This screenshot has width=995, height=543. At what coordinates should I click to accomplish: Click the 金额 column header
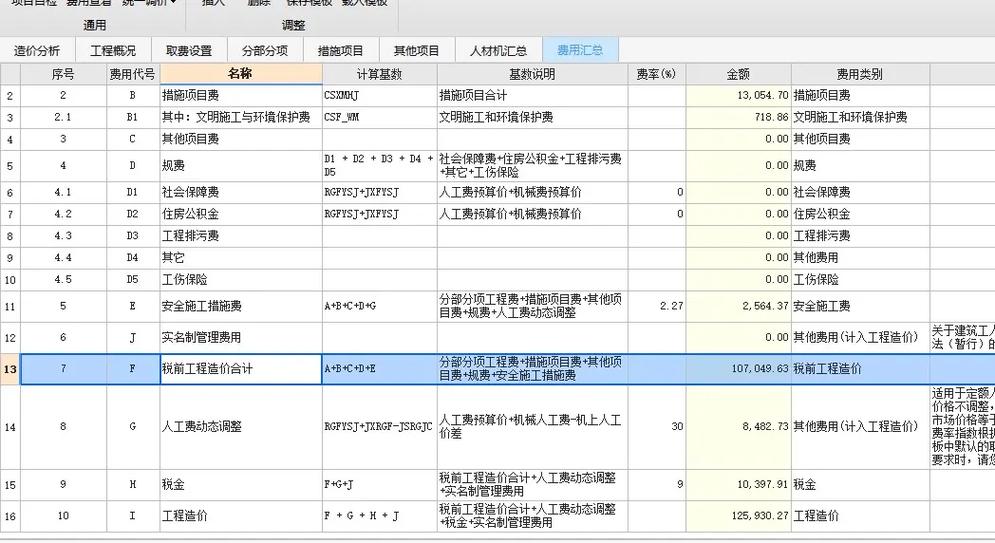(738, 74)
